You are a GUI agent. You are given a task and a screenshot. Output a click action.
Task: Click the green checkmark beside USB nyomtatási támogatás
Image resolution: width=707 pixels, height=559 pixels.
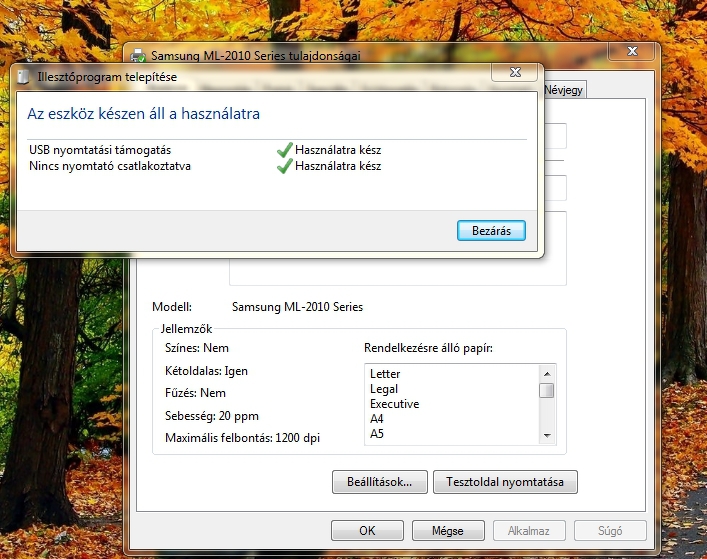coord(284,150)
